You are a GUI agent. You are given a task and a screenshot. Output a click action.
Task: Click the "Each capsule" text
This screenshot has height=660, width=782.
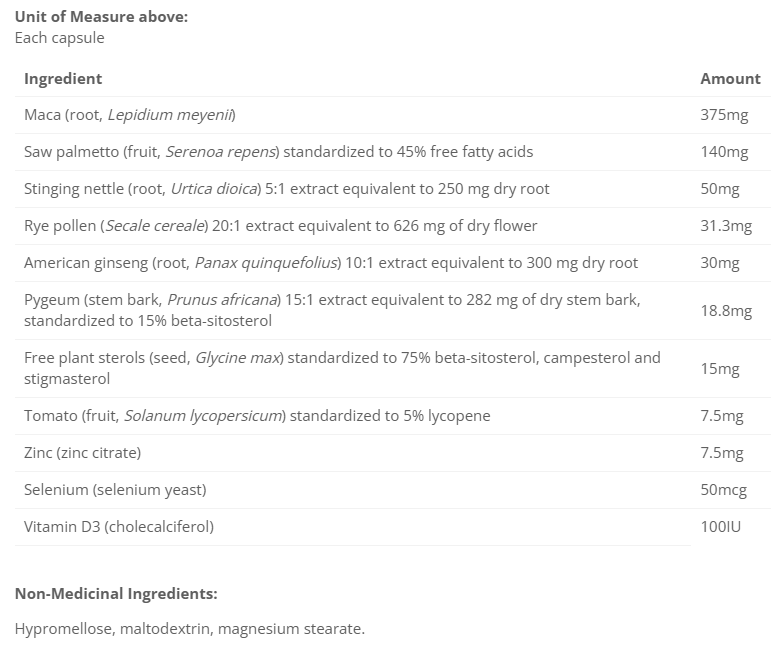pos(59,38)
